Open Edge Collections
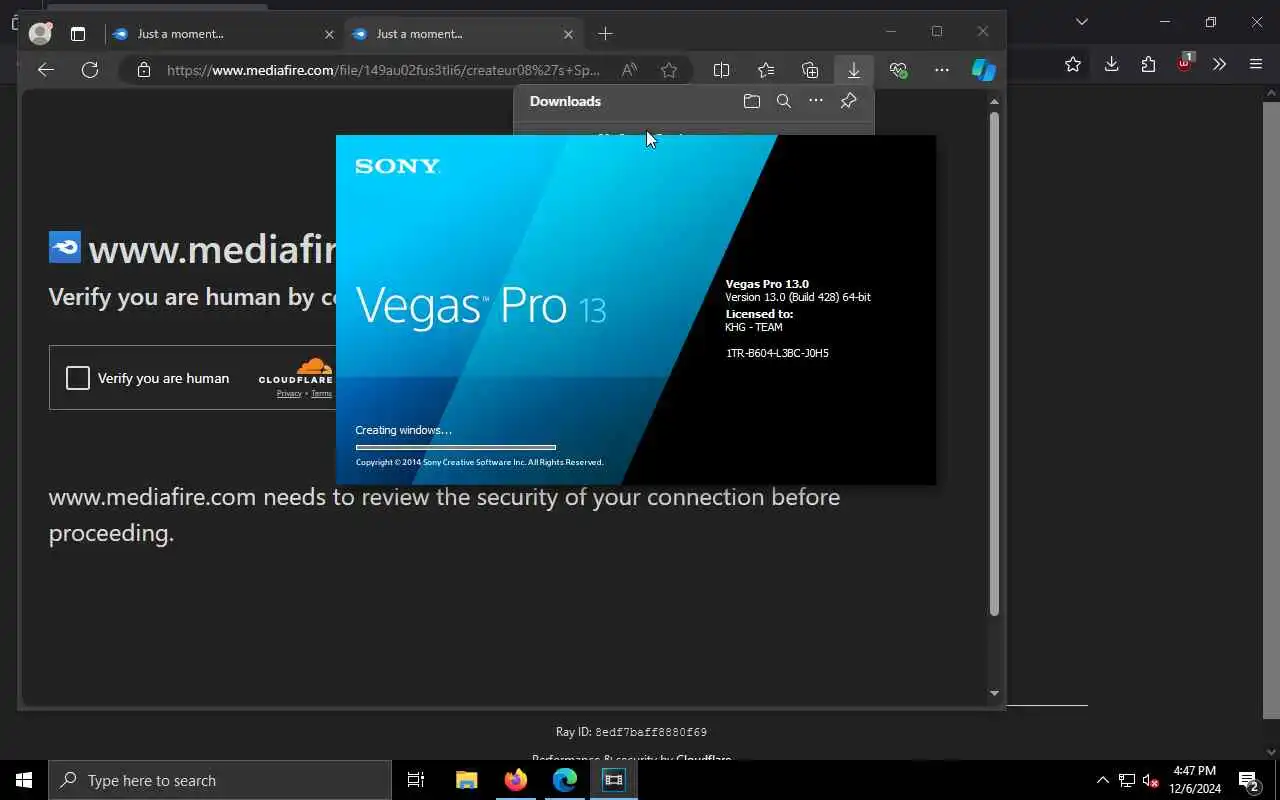Image resolution: width=1280 pixels, height=800 pixels. [810, 70]
